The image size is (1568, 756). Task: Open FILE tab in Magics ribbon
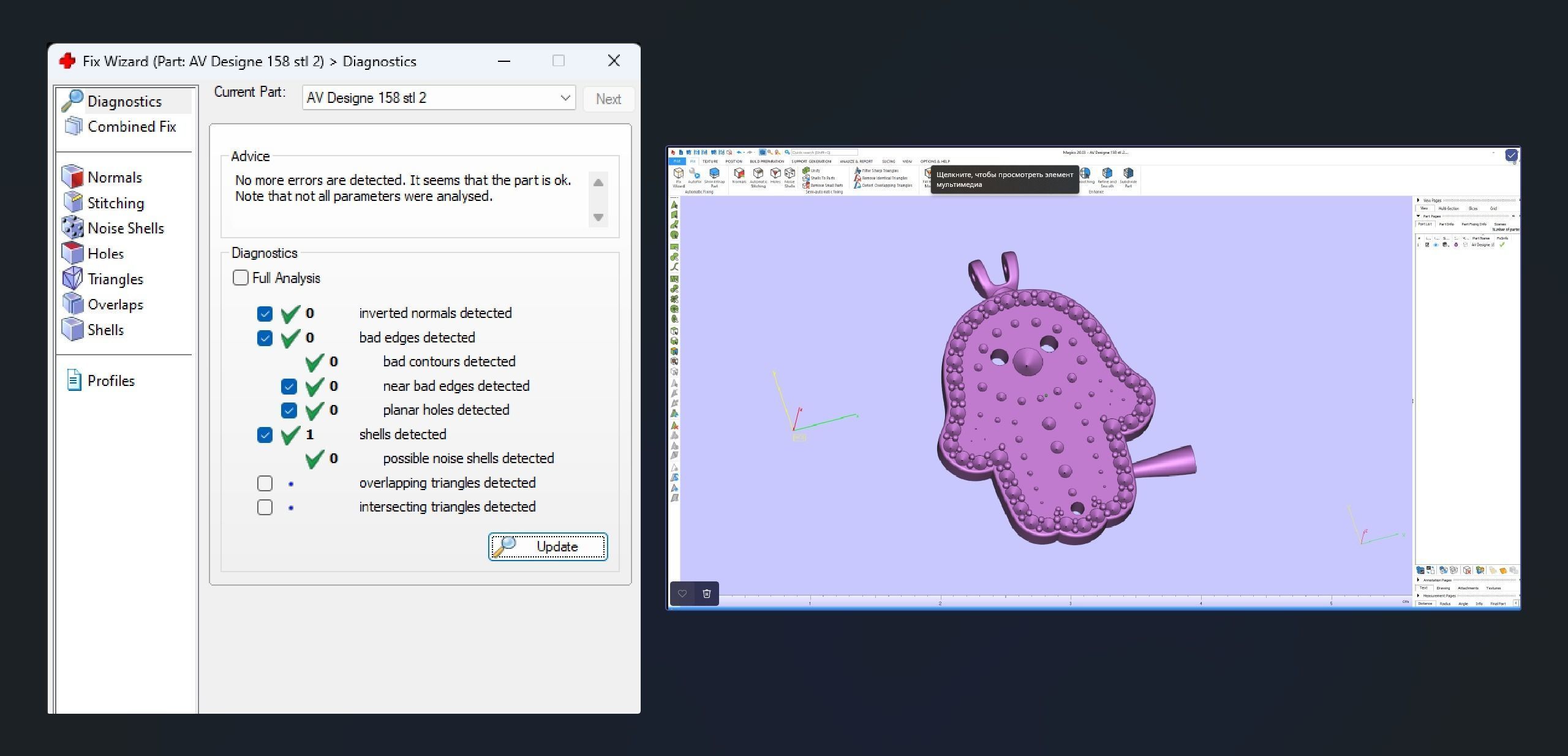coord(677,161)
